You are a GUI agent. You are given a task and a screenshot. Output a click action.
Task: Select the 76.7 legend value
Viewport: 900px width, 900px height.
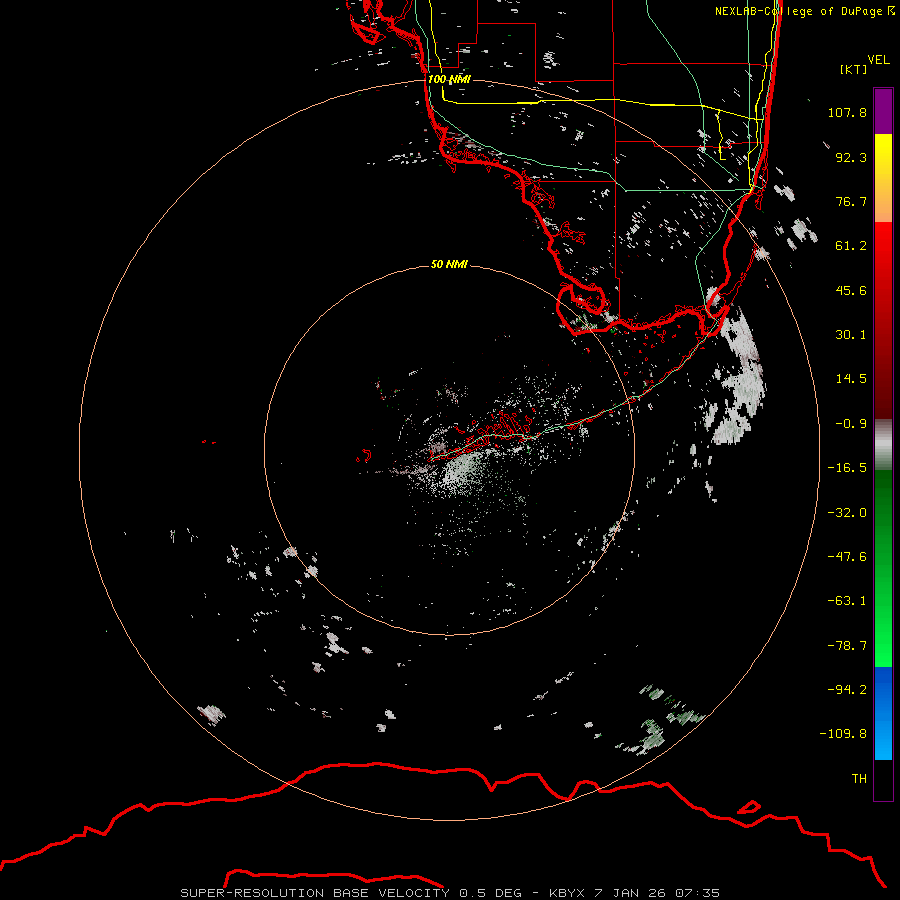[x=851, y=201]
